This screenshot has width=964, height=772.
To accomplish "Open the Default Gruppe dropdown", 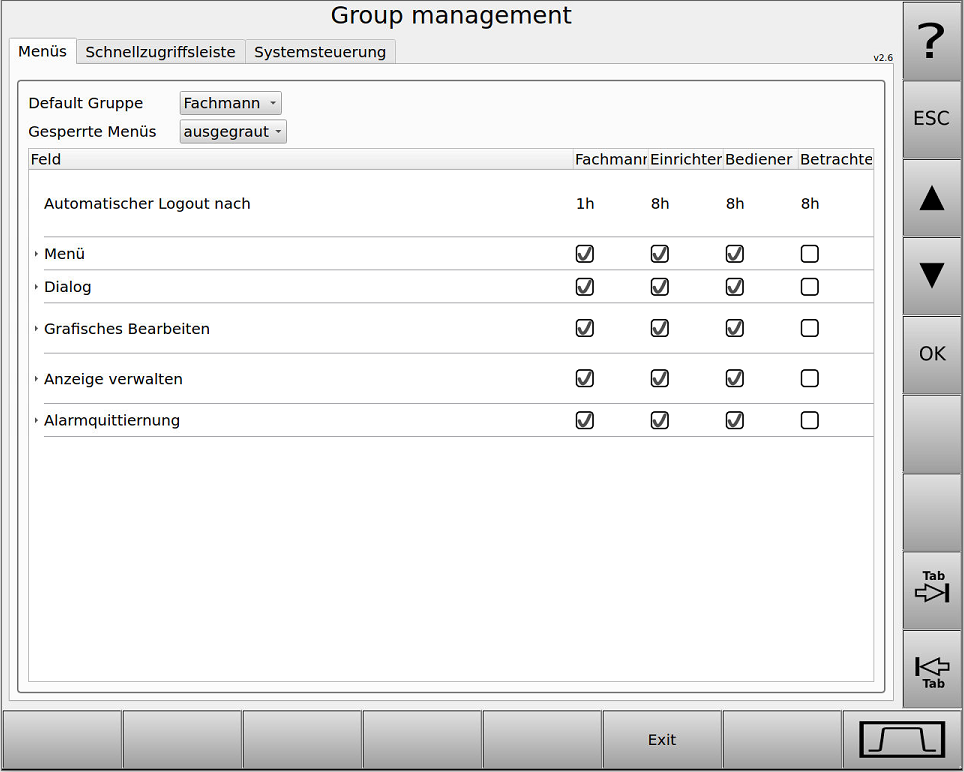I will click(230, 102).
